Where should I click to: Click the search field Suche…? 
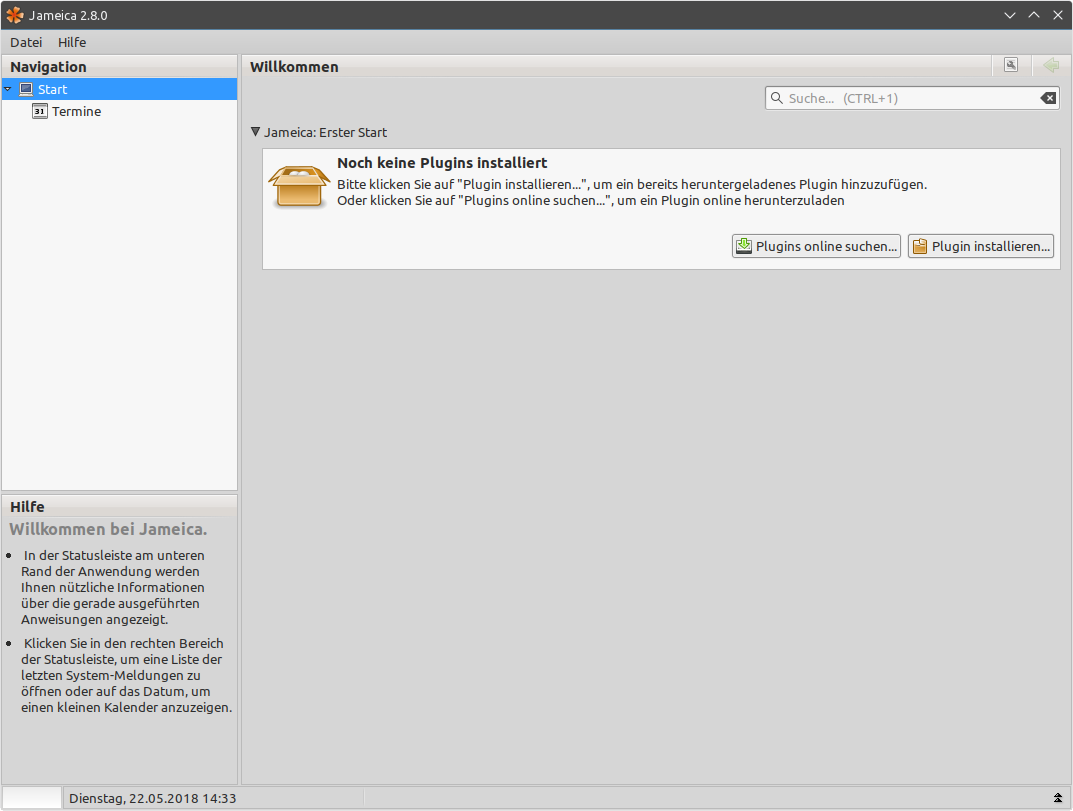tap(912, 98)
